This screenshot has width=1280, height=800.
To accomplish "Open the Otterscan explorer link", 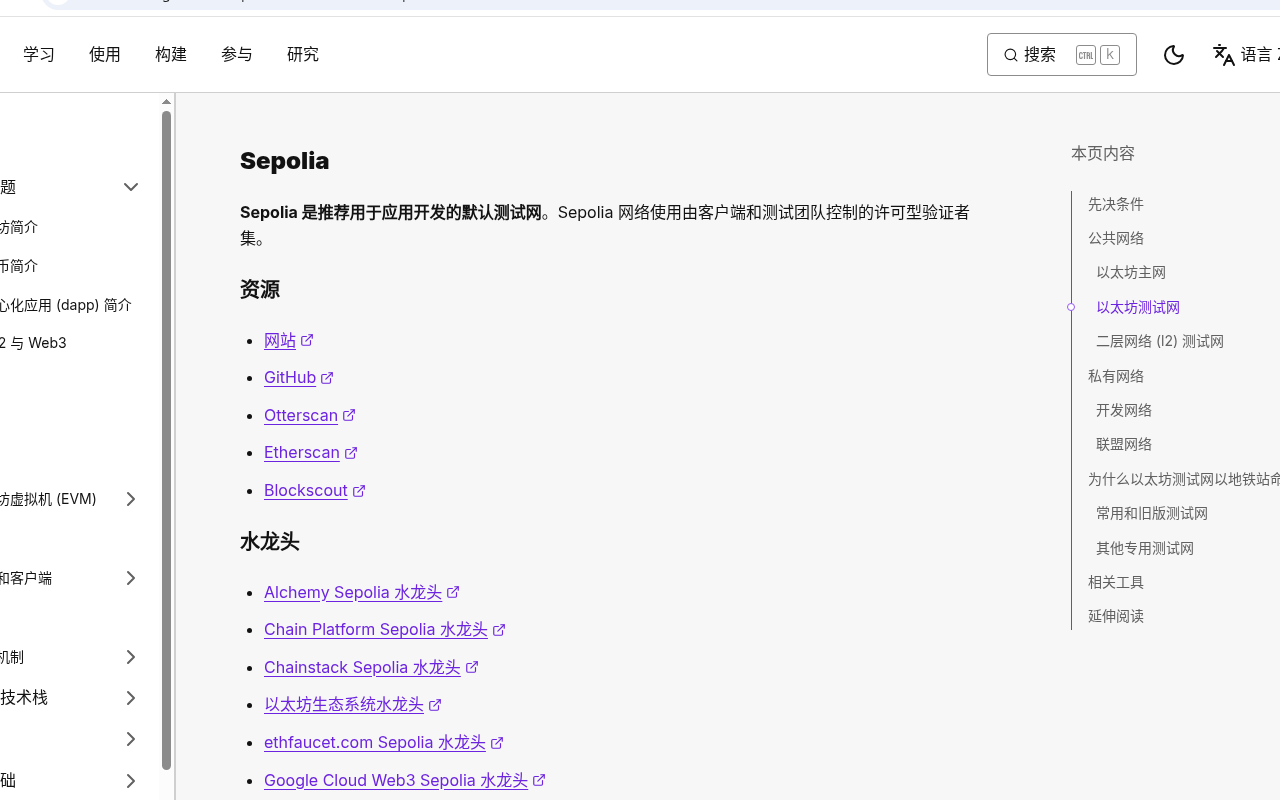I will tap(310, 415).
